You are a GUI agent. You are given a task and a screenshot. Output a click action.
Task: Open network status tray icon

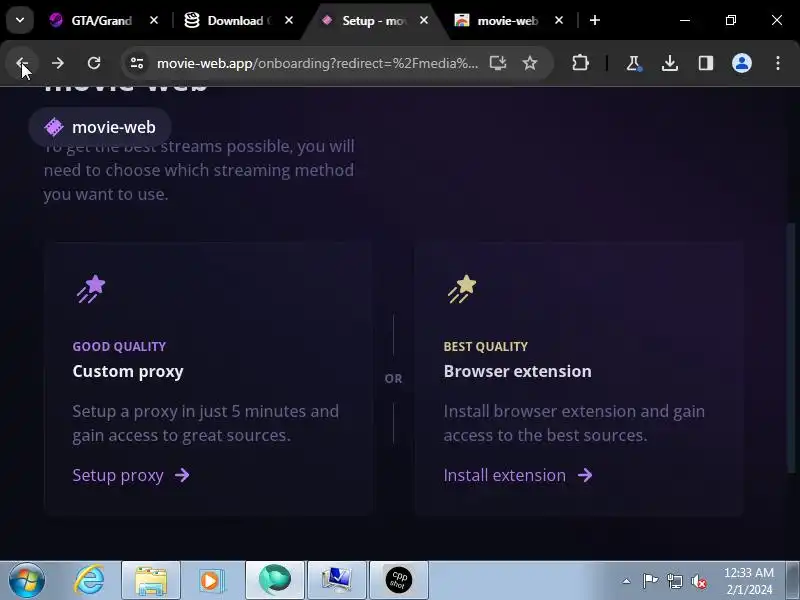pyautogui.click(x=674, y=581)
